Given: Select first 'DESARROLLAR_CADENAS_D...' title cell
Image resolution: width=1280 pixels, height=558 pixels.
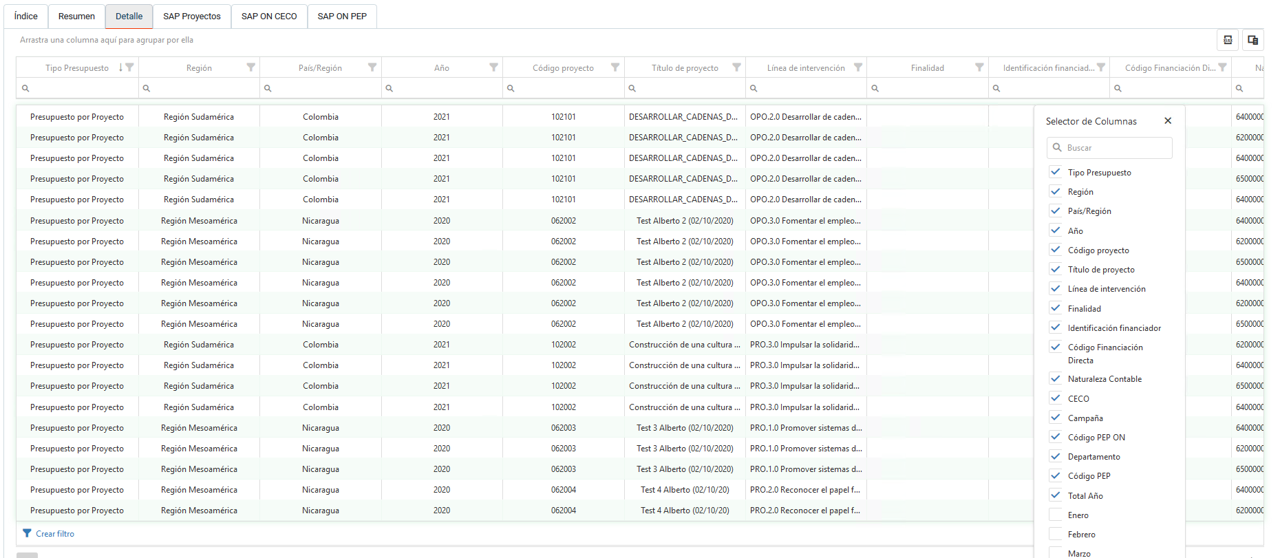Looking at the screenshot, I should pos(684,117).
